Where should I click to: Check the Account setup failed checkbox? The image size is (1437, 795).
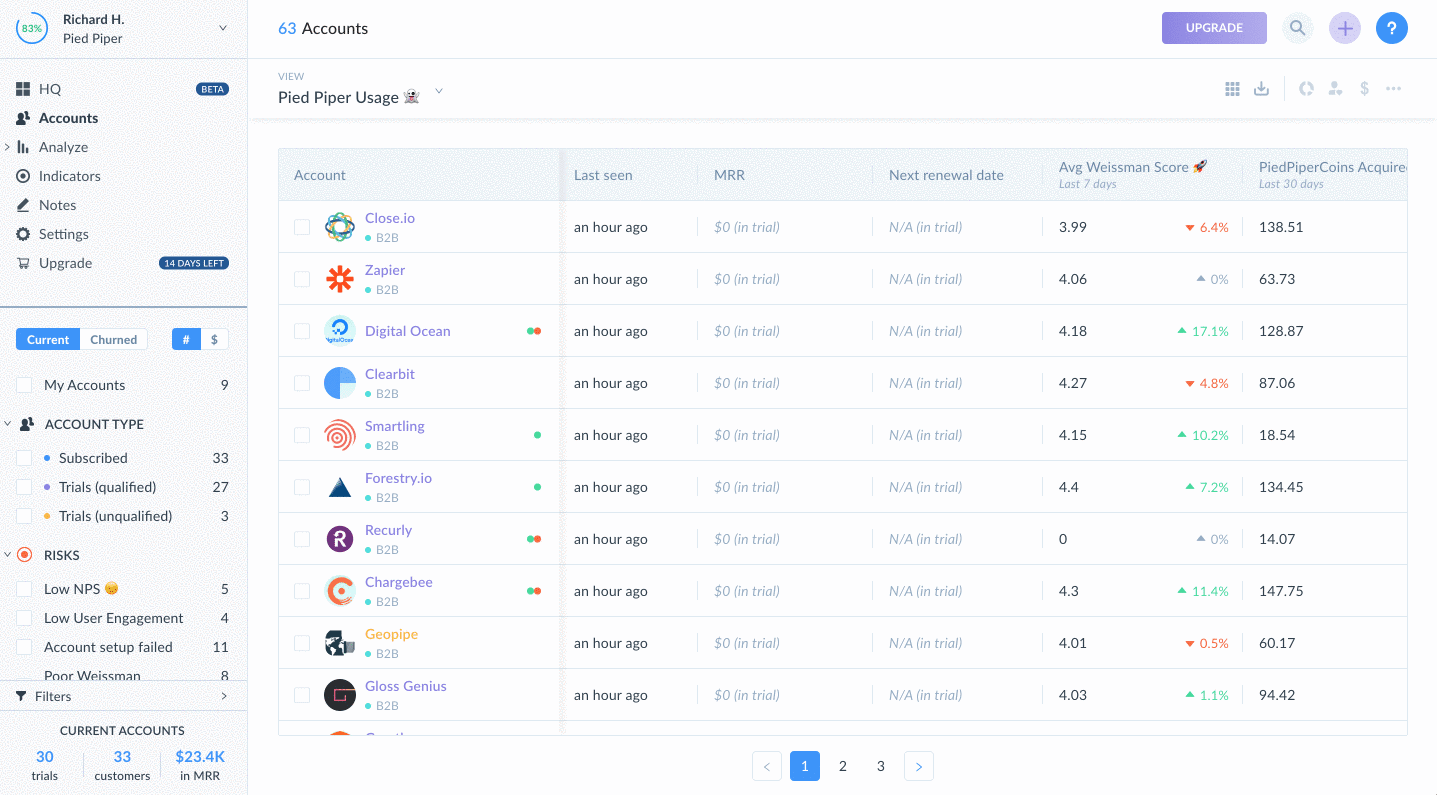[x=24, y=647]
